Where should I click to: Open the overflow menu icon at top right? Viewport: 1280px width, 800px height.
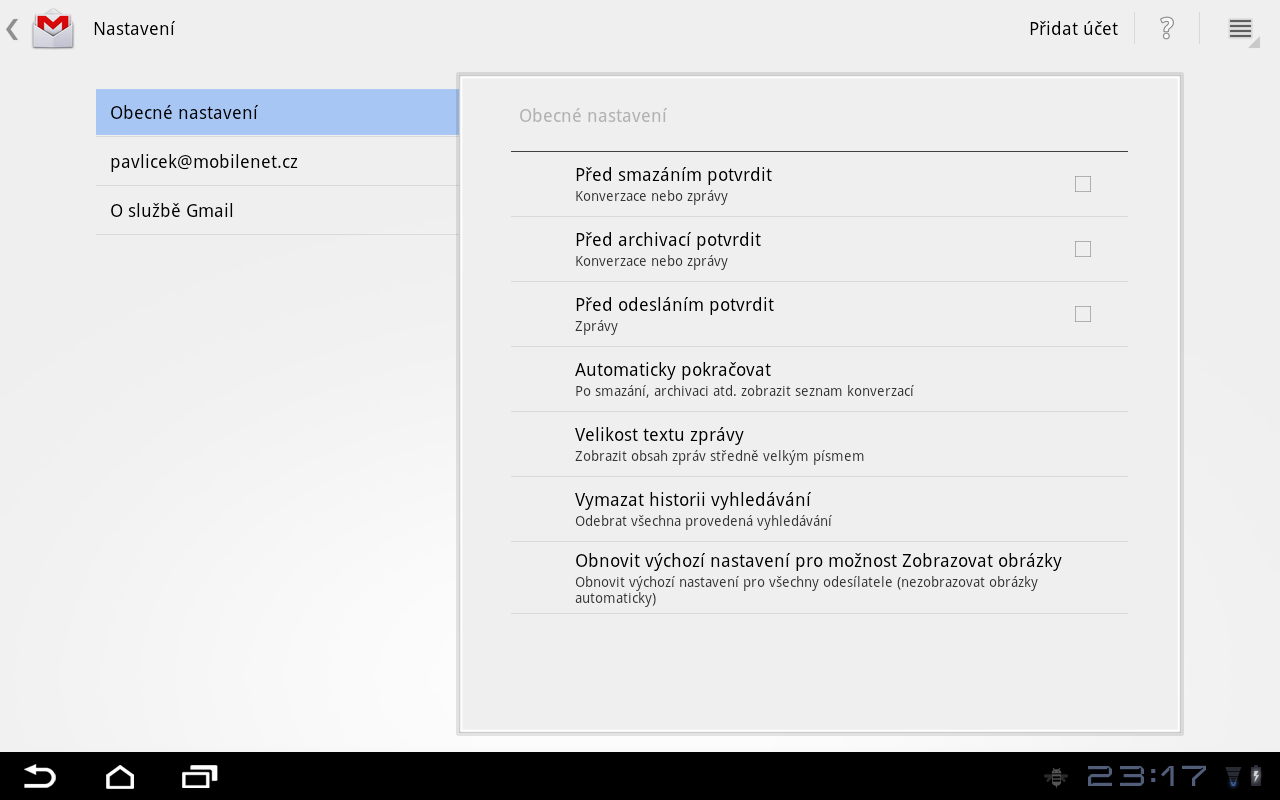[1240, 29]
